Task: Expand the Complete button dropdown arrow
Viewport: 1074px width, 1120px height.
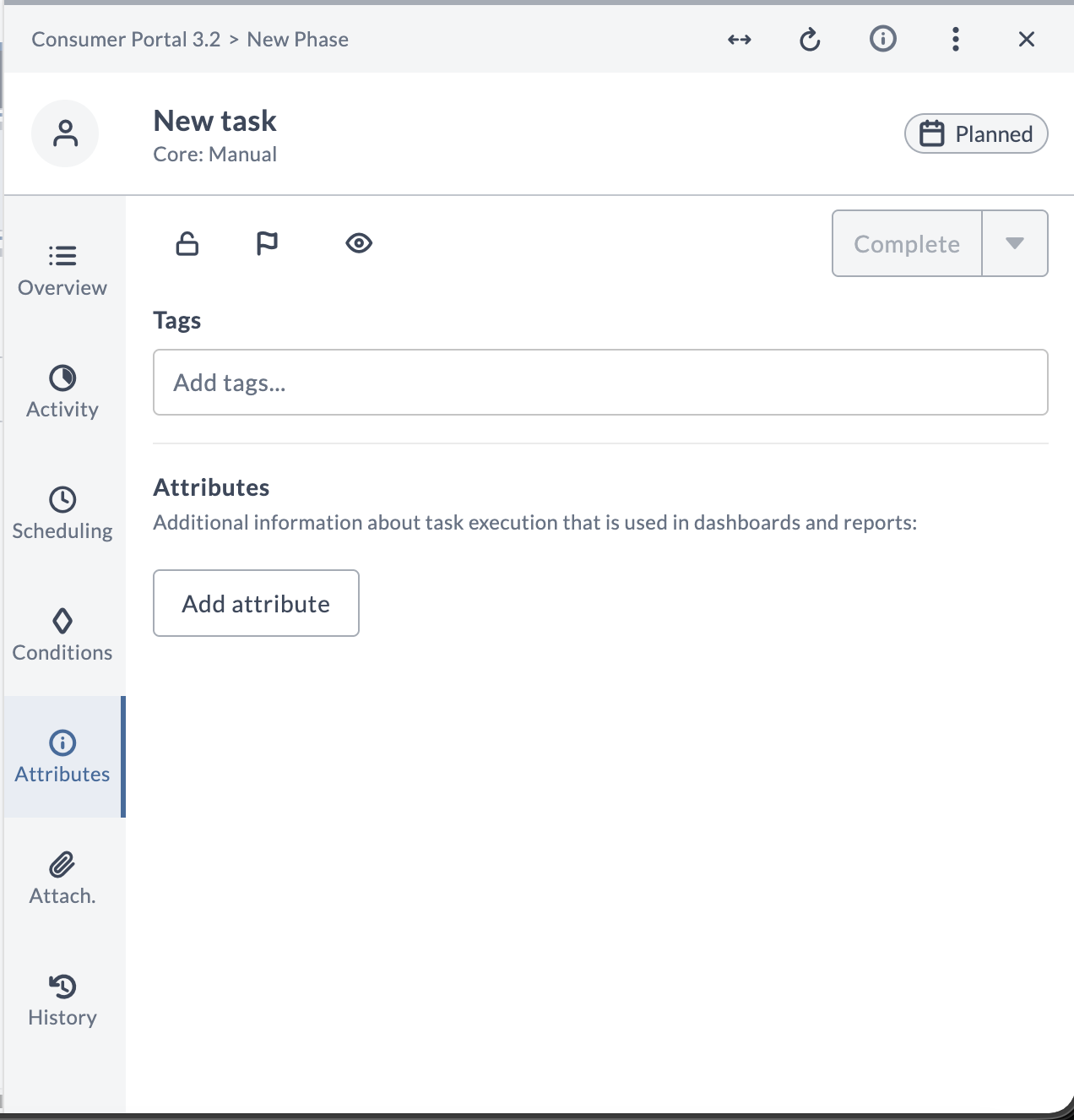Action: click(1015, 243)
